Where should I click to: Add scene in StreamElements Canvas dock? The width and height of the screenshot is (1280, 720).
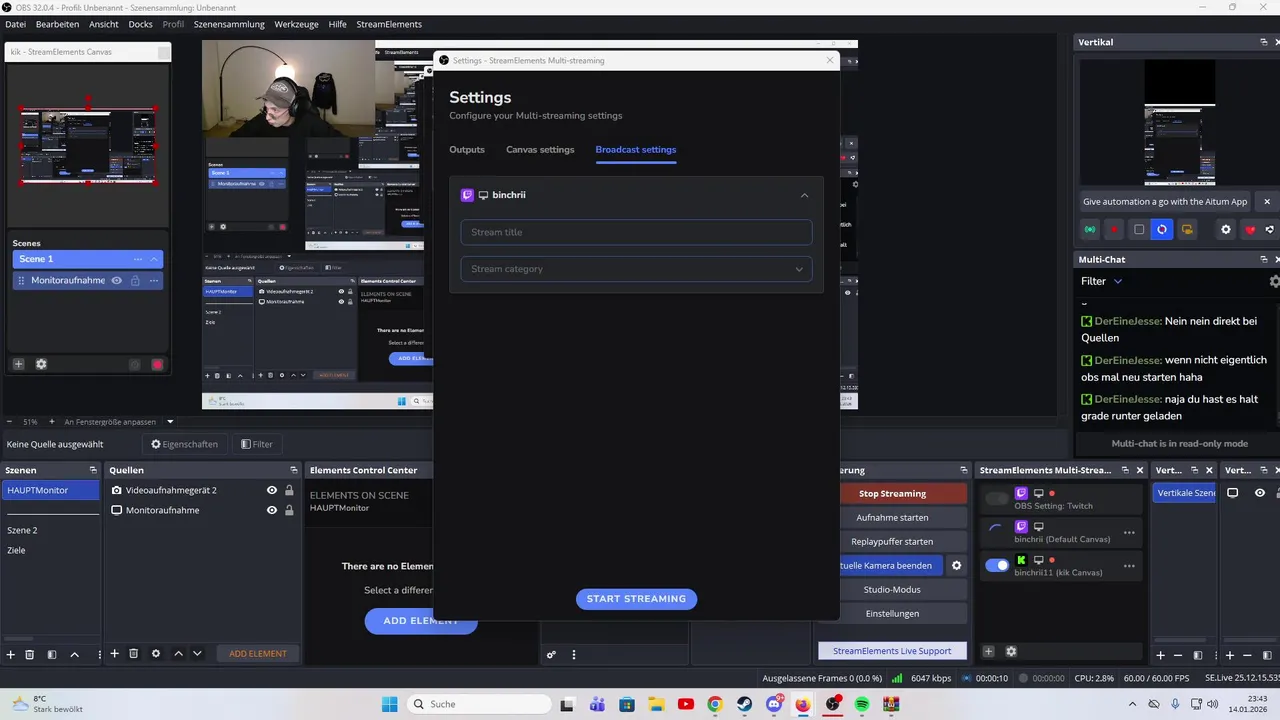point(18,364)
